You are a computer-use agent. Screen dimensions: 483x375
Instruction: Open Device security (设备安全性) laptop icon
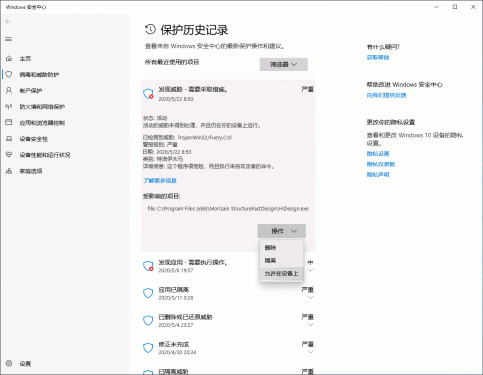9,139
